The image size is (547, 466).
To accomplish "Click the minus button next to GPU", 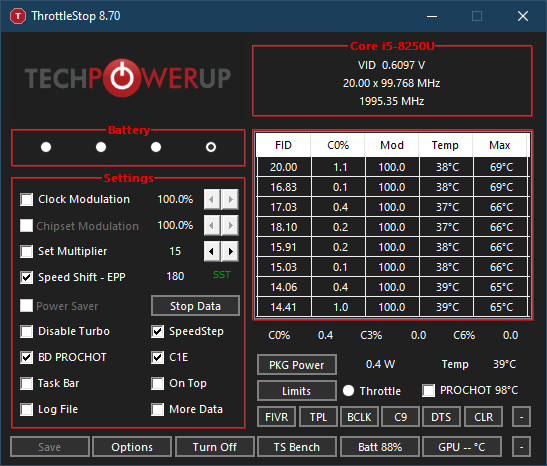I will click(522, 447).
